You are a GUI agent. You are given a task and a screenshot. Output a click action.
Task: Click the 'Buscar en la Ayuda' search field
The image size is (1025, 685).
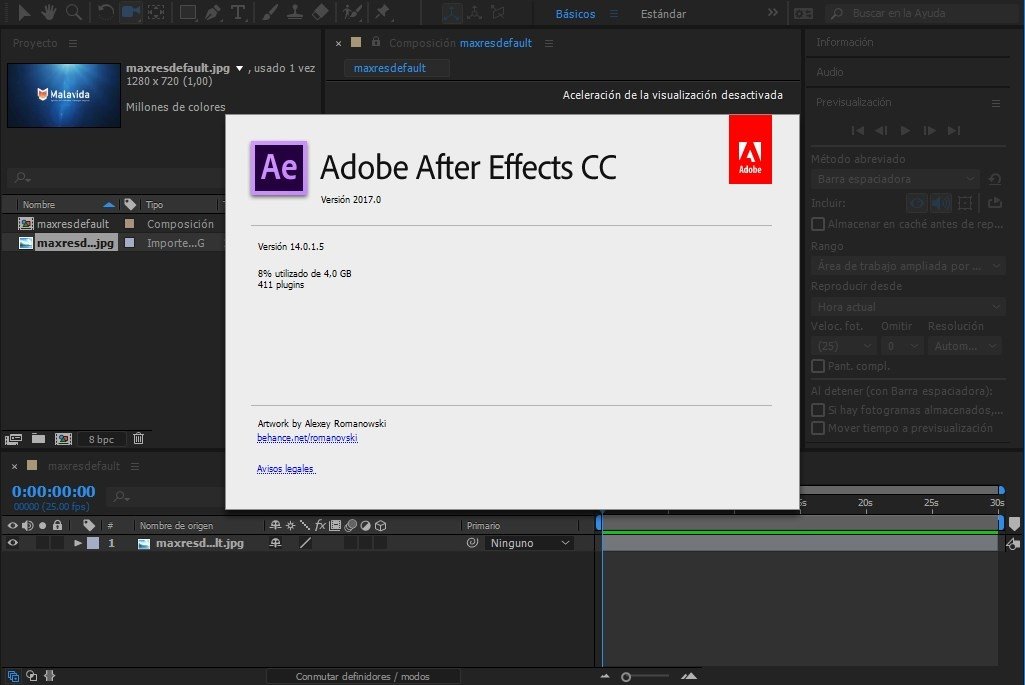click(922, 13)
